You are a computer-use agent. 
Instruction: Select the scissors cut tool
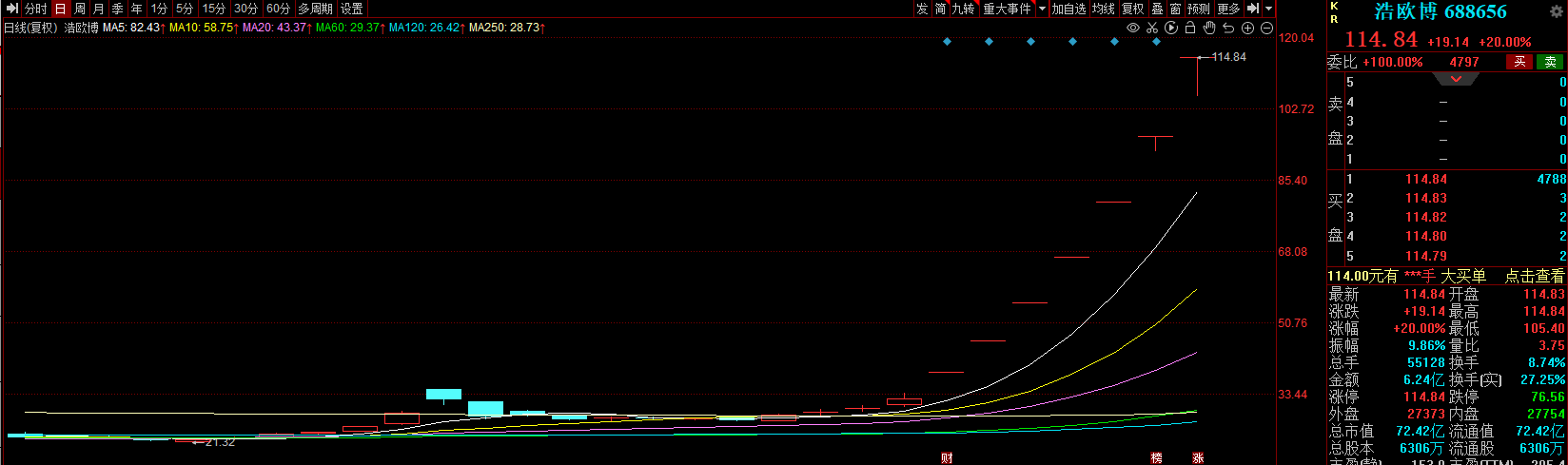pyautogui.click(x=1152, y=28)
